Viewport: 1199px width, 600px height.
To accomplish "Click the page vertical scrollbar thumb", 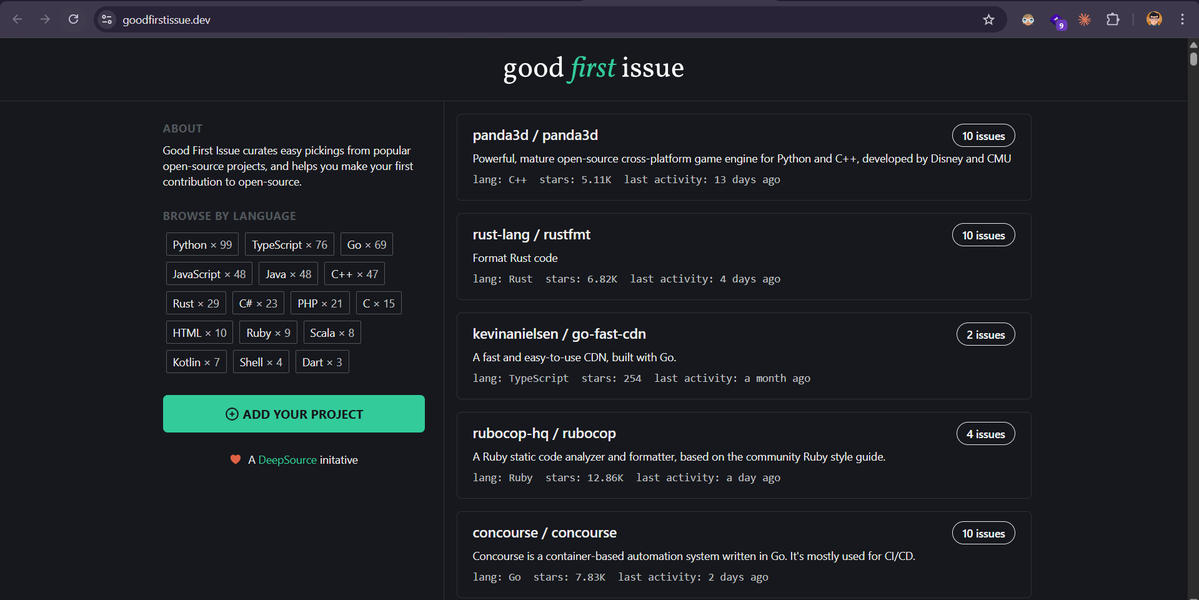I will point(1193,59).
